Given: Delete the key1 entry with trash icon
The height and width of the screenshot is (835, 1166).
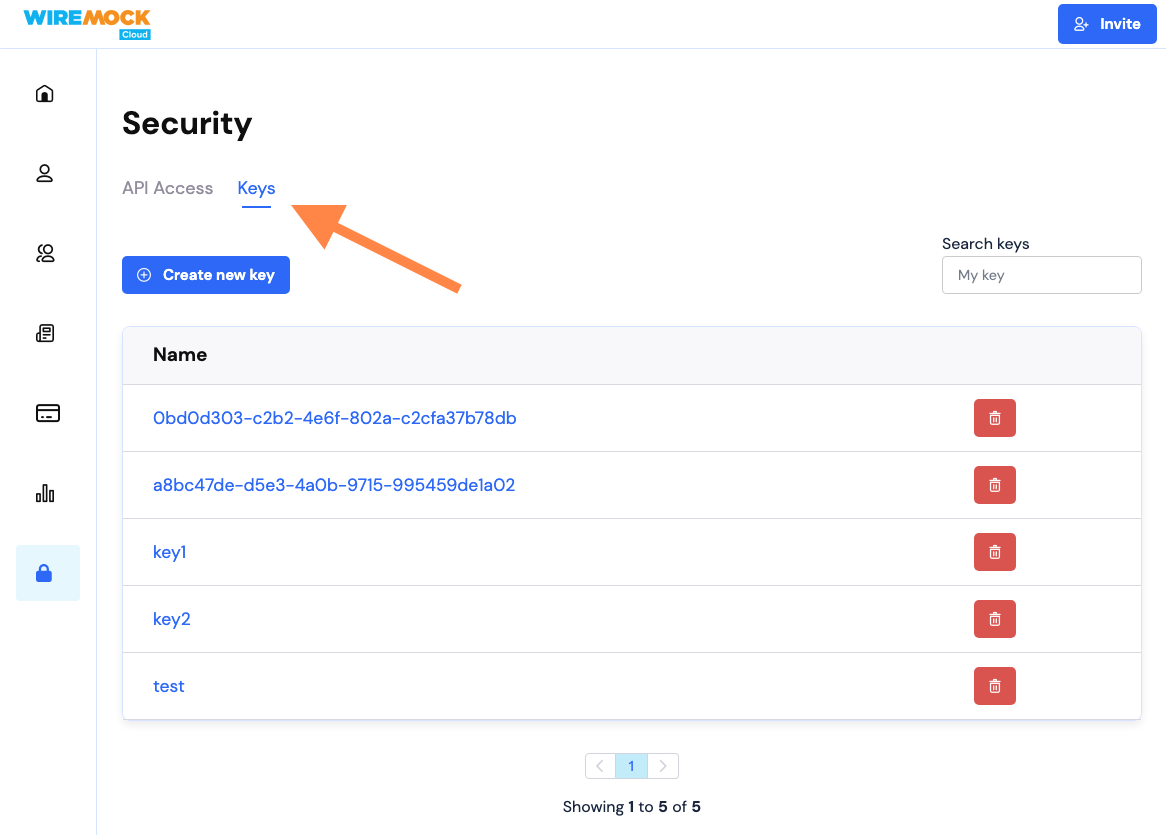Looking at the screenshot, I should pos(994,552).
